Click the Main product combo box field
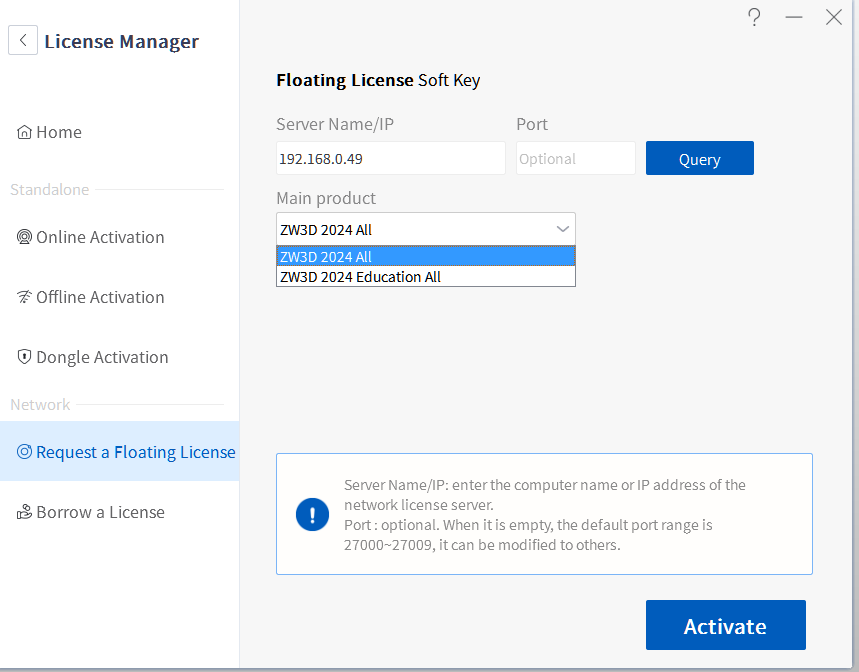The height and width of the screenshot is (672, 859). 426,229
